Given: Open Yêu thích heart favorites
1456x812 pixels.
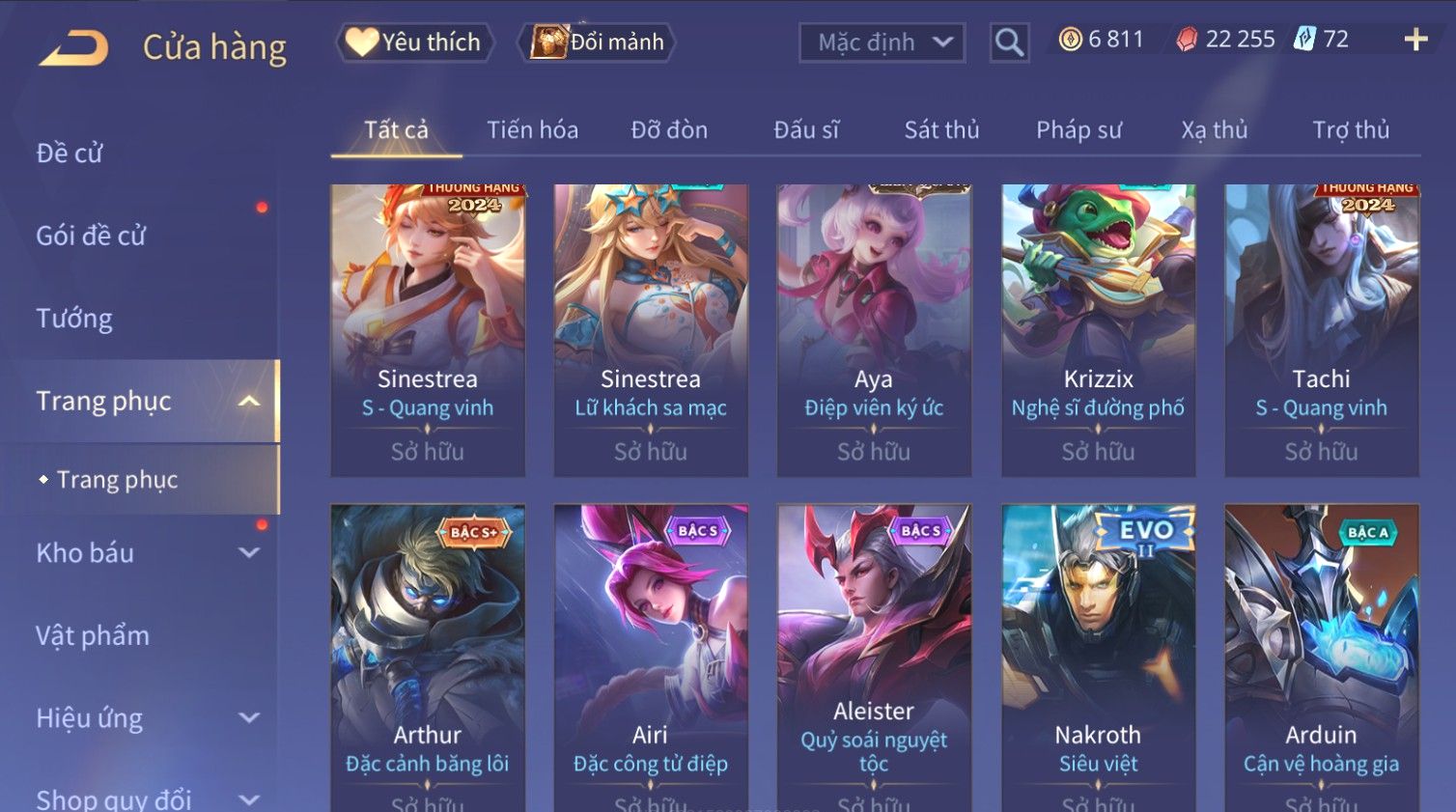Looking at the screenshot, I should coord(414,42).
